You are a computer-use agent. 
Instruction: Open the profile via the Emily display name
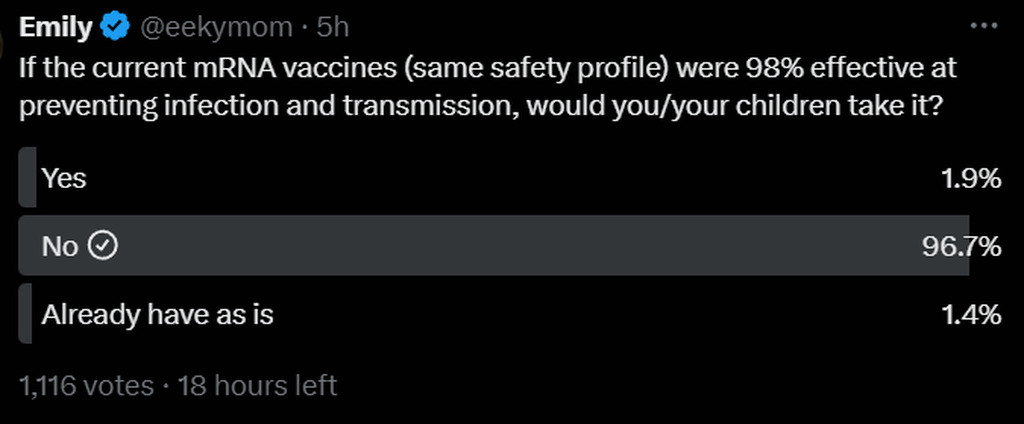pos(55,27)
